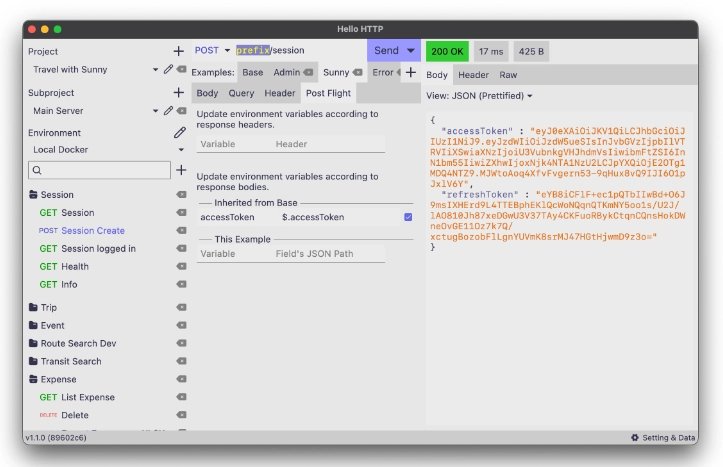The width and height of the screenshot is (723, 467).
Task: Delete the GET Health request
Action: click(182, 266)
